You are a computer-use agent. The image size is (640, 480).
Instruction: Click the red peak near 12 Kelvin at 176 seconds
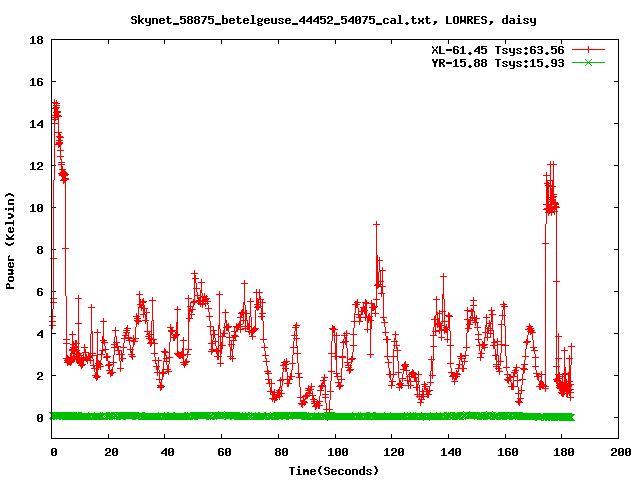552,164
